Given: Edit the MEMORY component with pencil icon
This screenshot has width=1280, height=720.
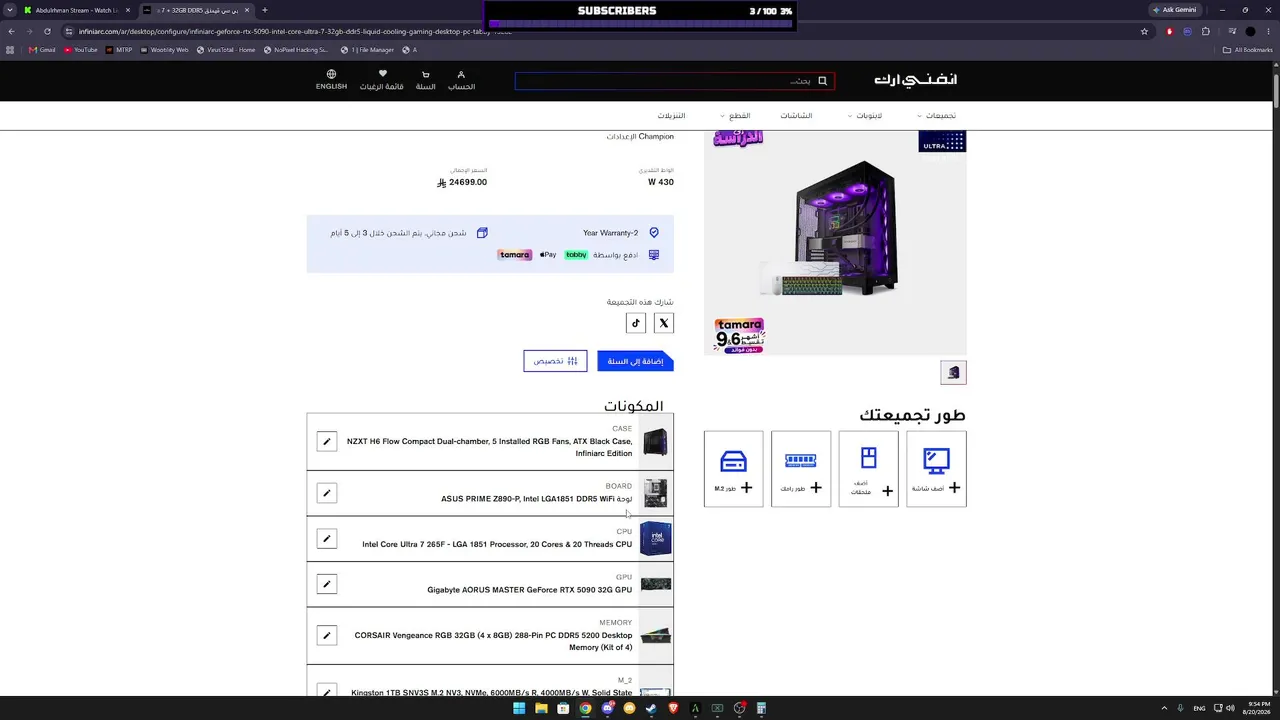Looking at the screenshot, I should [327, 635].
